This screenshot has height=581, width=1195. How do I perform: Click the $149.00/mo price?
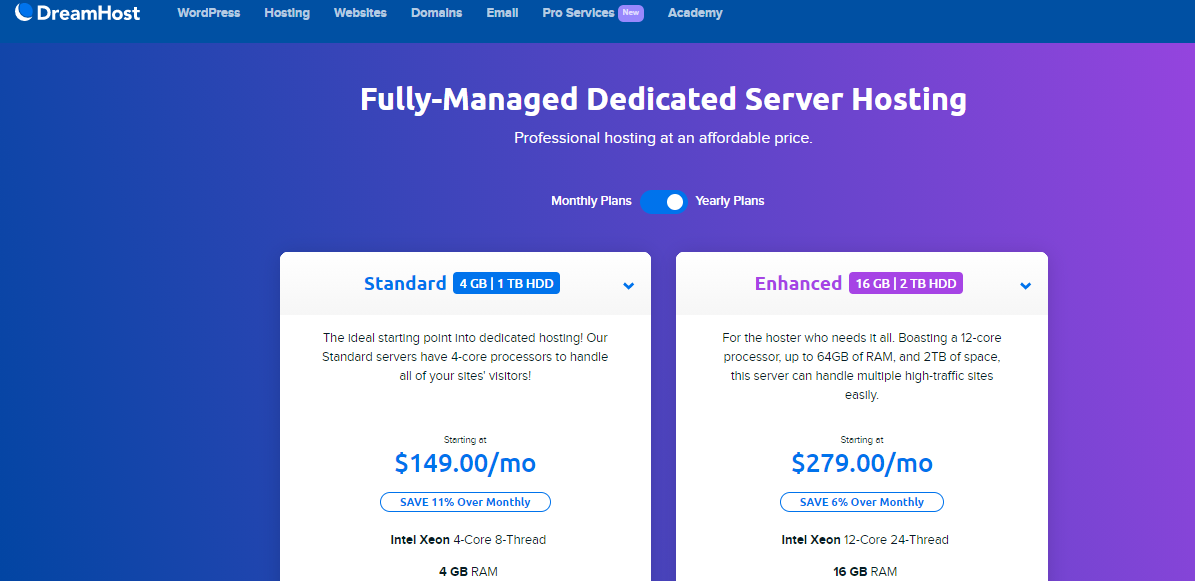pyautogui.click(x=465, y=463)
